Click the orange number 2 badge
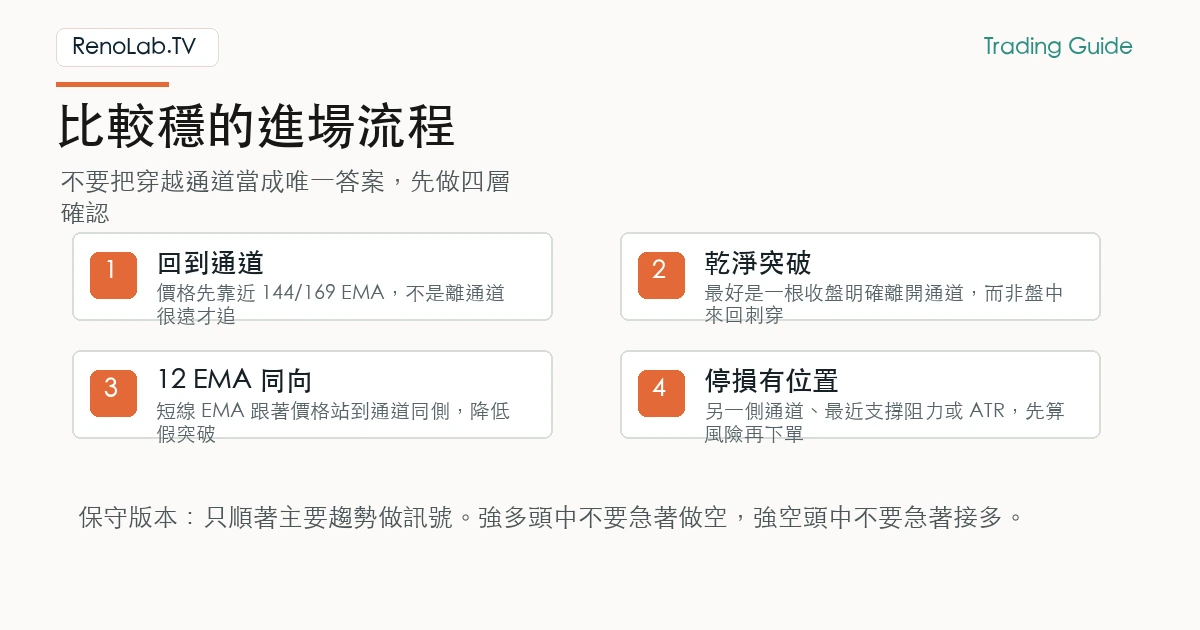The width and height of the screenshot is (1200, 630). [x=661, y=275]
